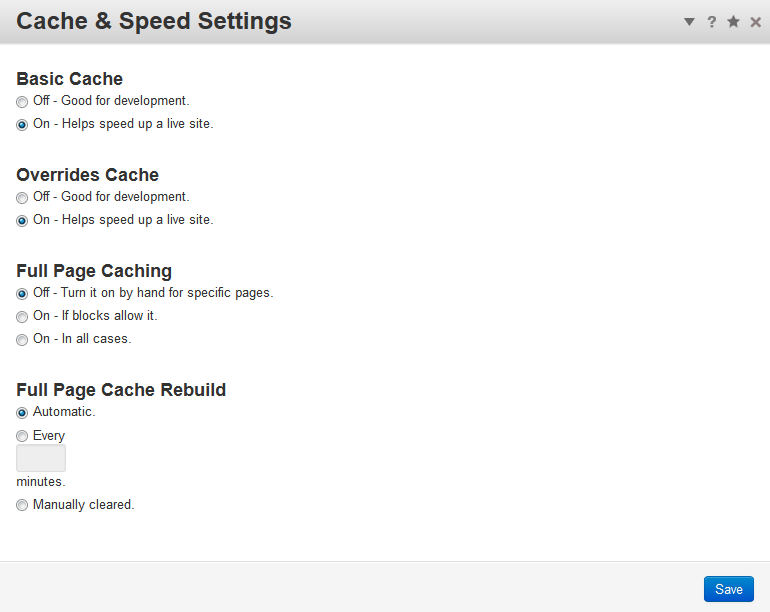Click the 'Full Page Cache Rebuild' heading
The width and height of the screenshot is (770, 612).
(x=121, y=390)
